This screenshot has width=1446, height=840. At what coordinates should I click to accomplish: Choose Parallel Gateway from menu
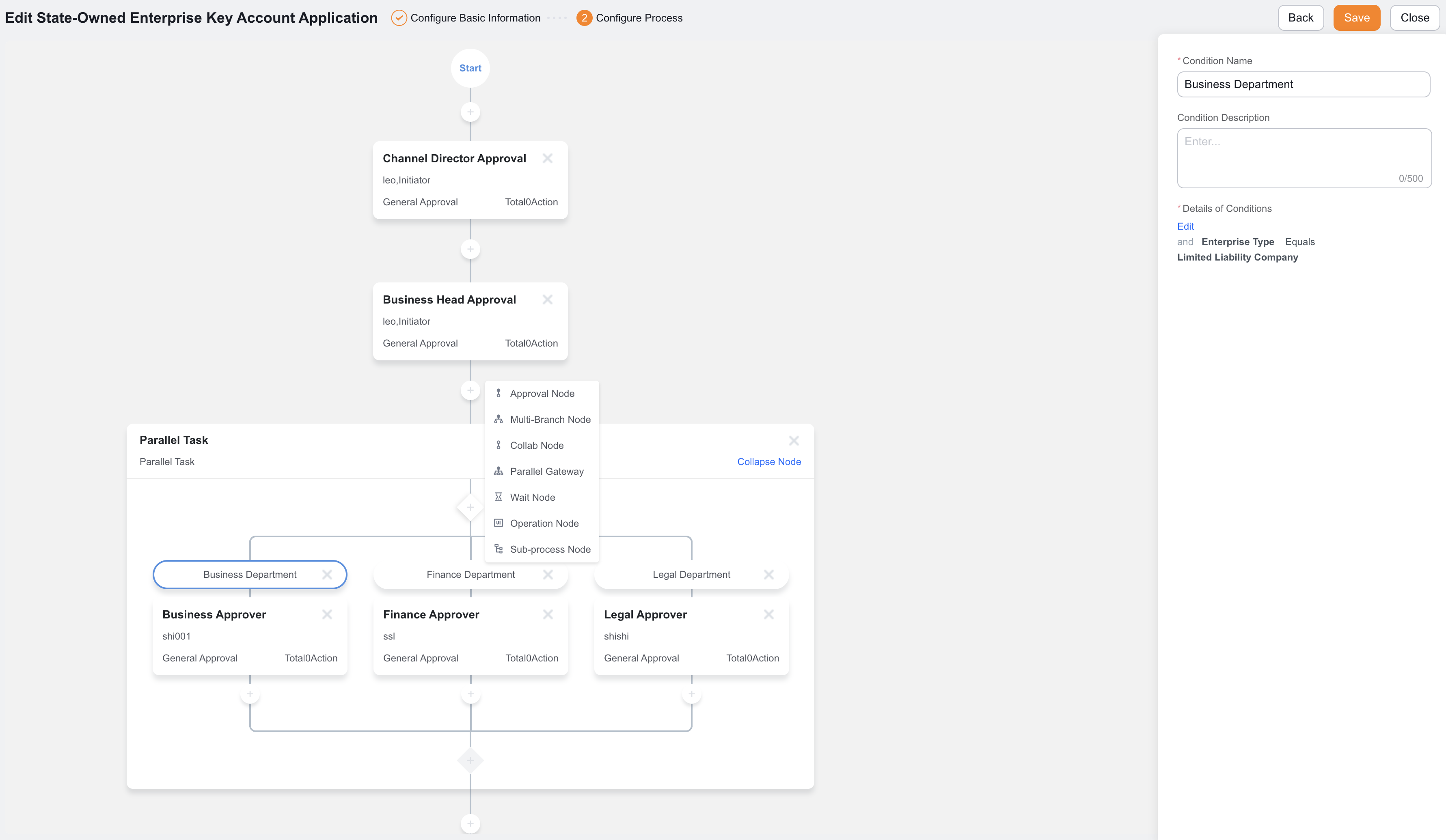(x=542, y=471)
